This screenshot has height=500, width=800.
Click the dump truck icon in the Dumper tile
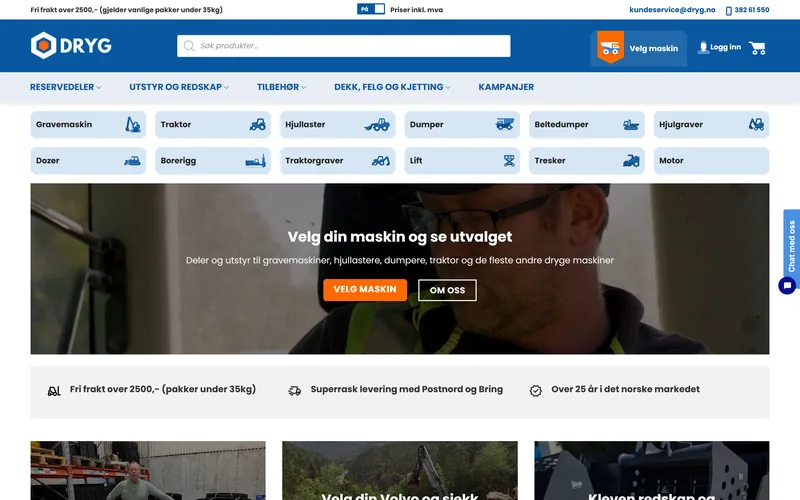(x=505, y=124)
